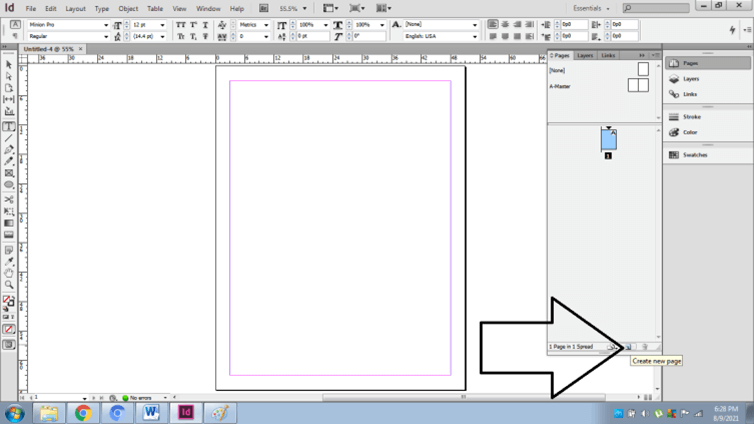The height and width of the screenshot is (424, 754).
Task: Click the Quick Apply lightning icon
Action: coord(732,30)
